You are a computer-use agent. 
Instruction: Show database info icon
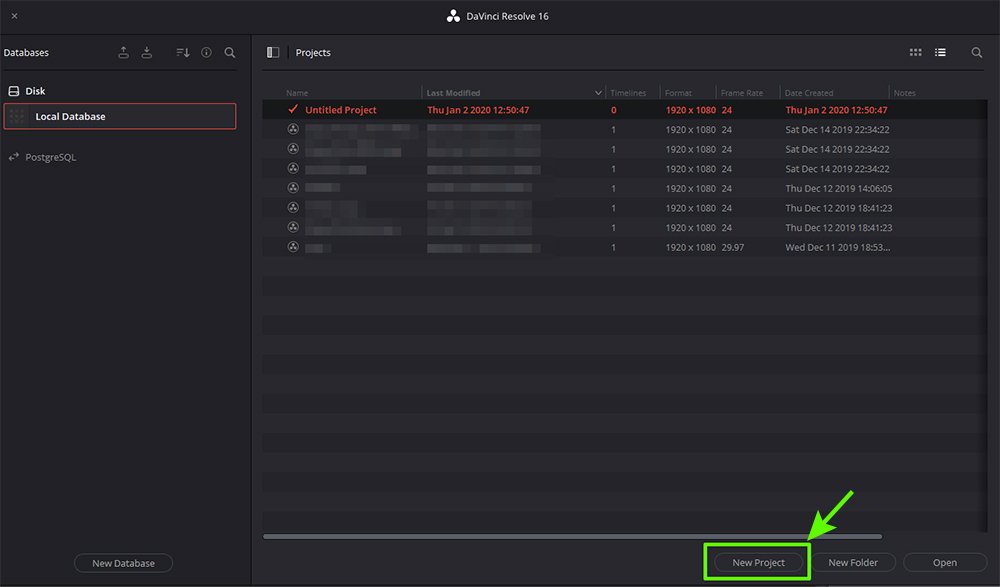pos(207,53)
